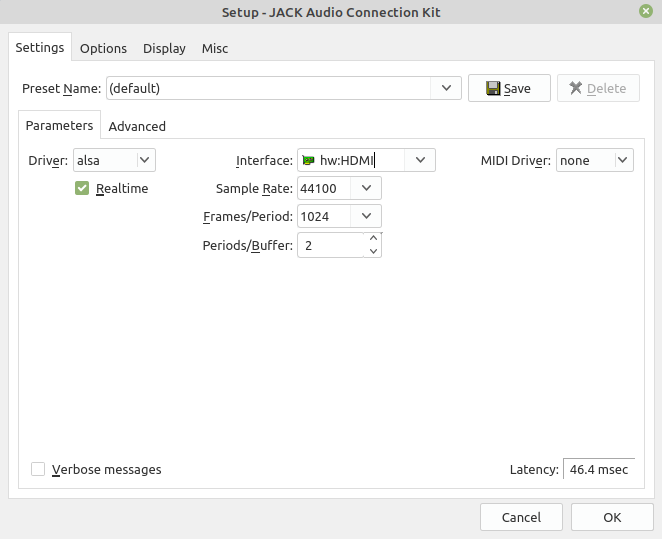Click the Periods/Buffer value field
The image size is (662, 539).
coord(331,245)
